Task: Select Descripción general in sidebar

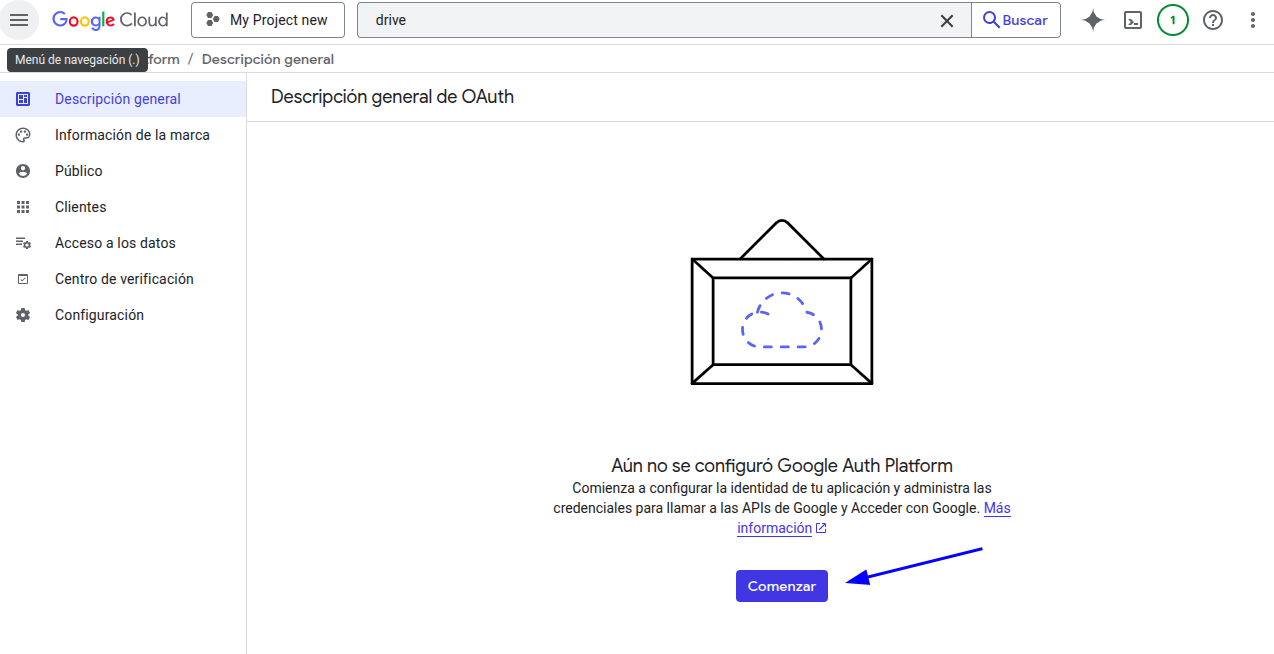Action: (x=123, y=99)
